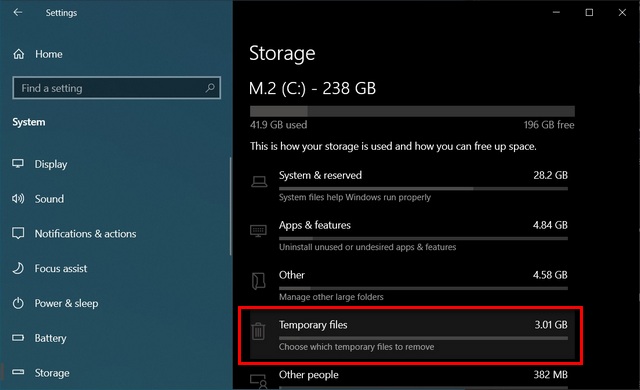640x390 pixels.
Task: Click the sidebar vertical scrollbar
Action: (x=231, y=206)
